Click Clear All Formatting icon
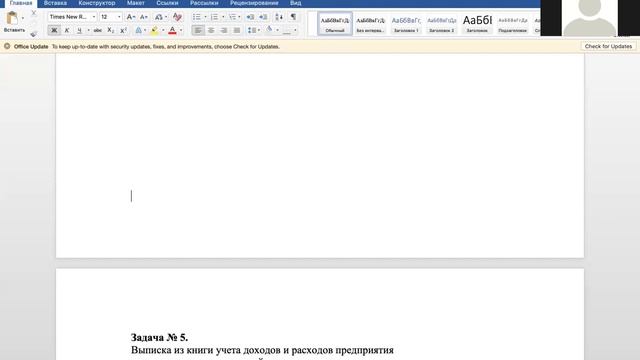Image resolution: width=640 pixels, height=360 pixels. 177,17
